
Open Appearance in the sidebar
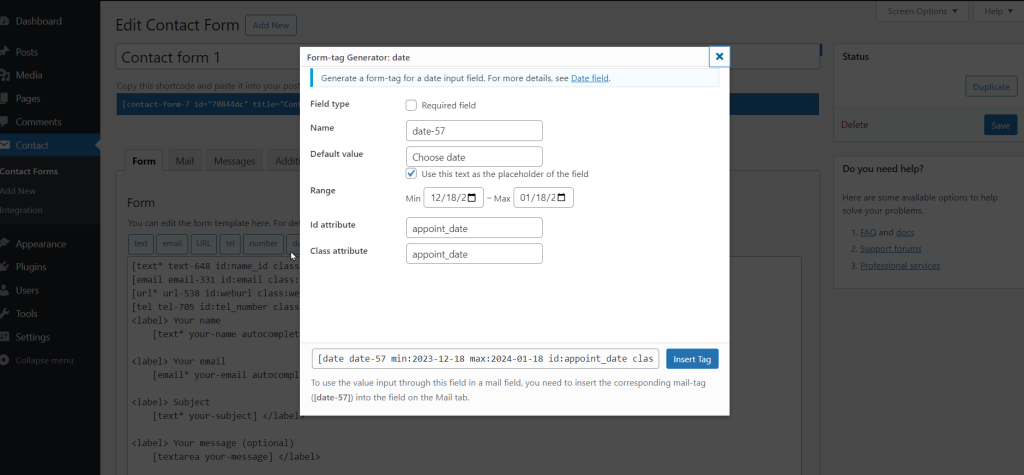pos(40,244)
